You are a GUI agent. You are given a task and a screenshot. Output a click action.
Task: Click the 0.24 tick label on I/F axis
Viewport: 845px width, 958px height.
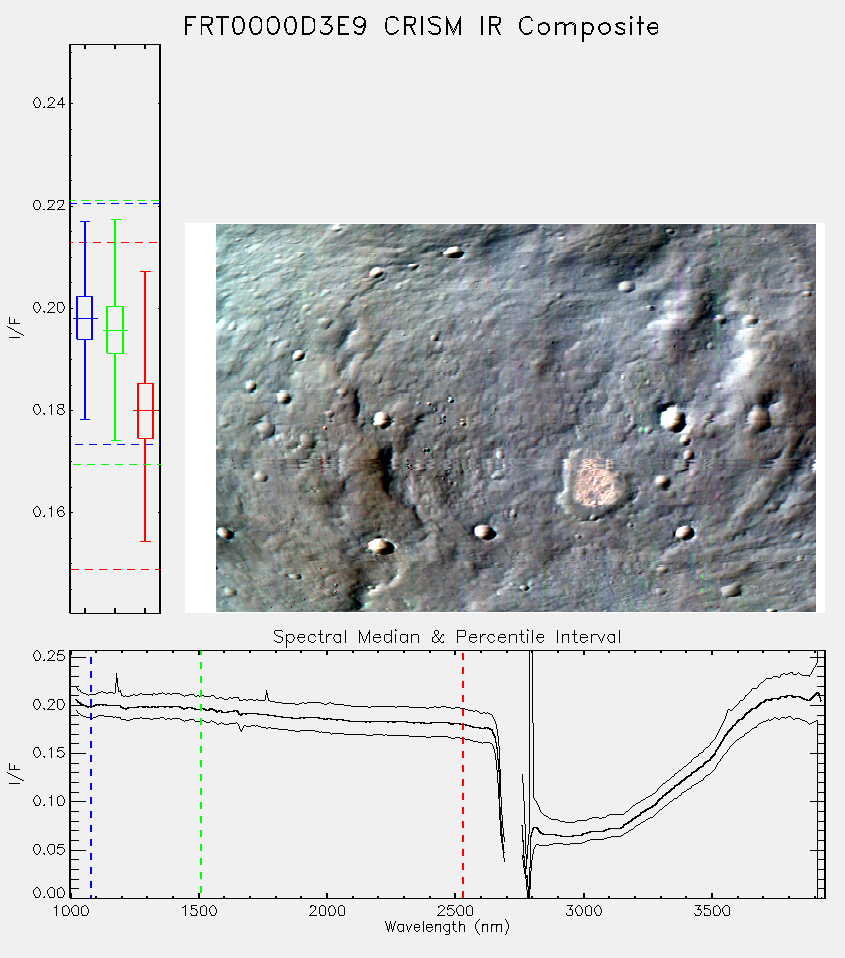tap(49, 103)
